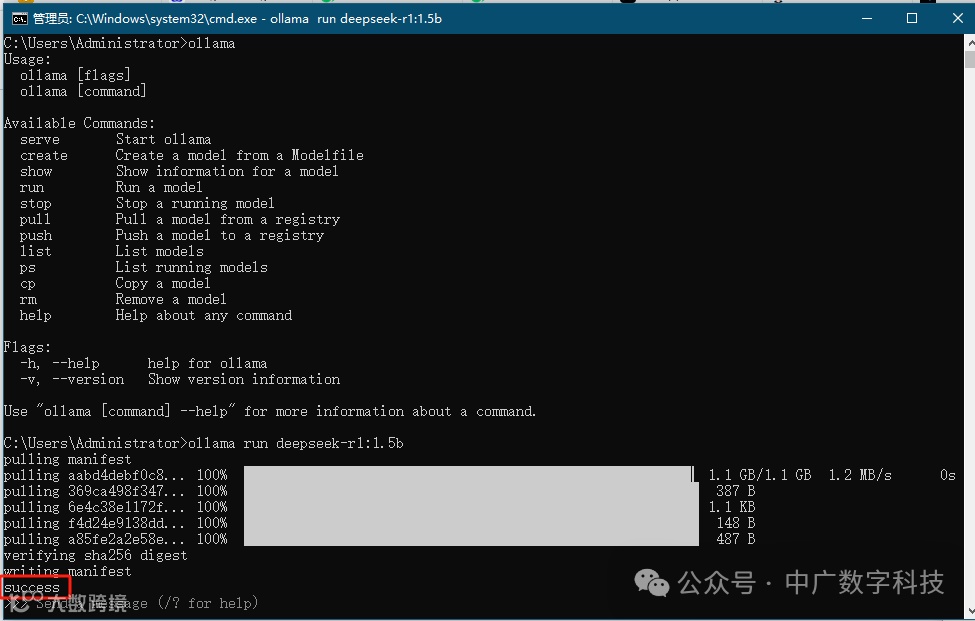The height and width of the screenshot is (621, 975).
Task: Click the 'success' status line
Action: point(32,587)
